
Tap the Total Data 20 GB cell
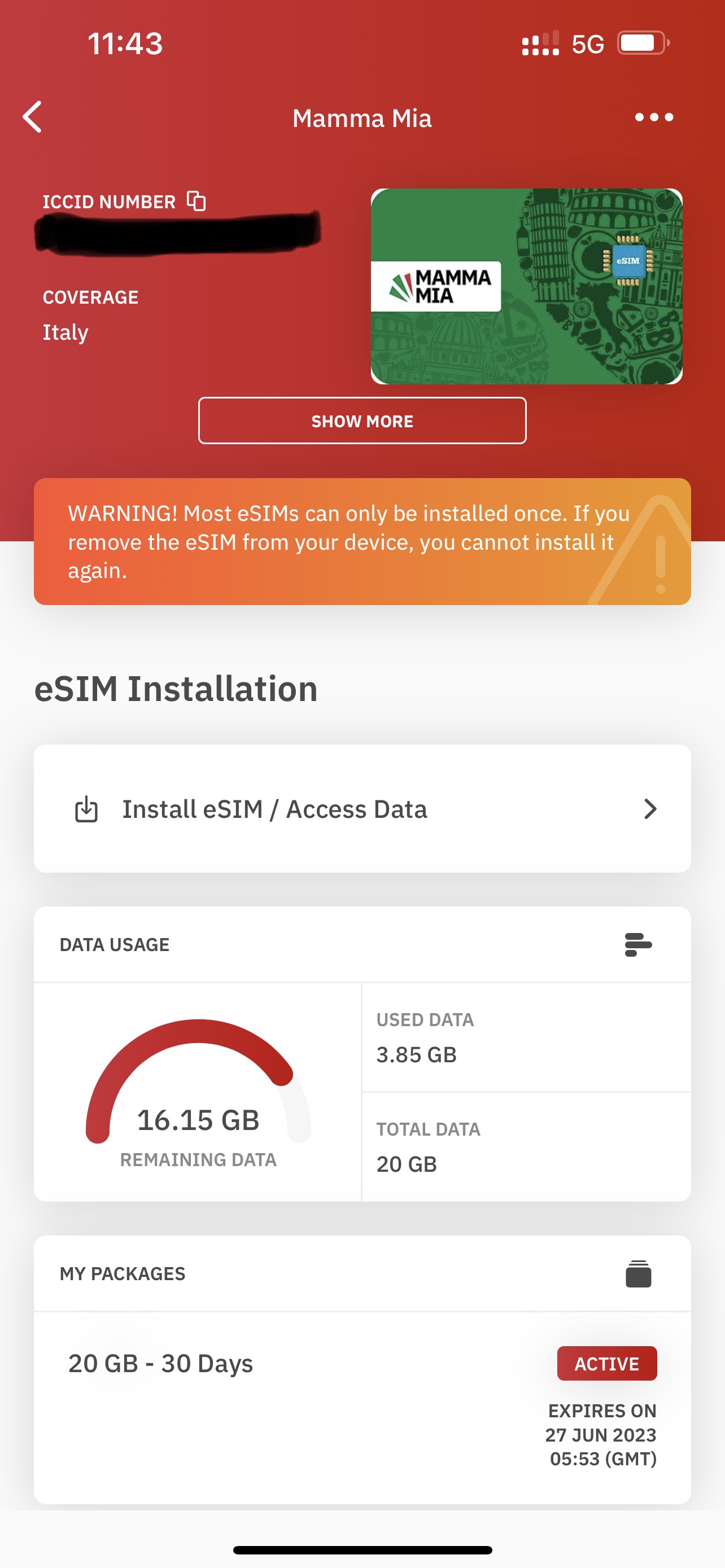coord(526,1147)
